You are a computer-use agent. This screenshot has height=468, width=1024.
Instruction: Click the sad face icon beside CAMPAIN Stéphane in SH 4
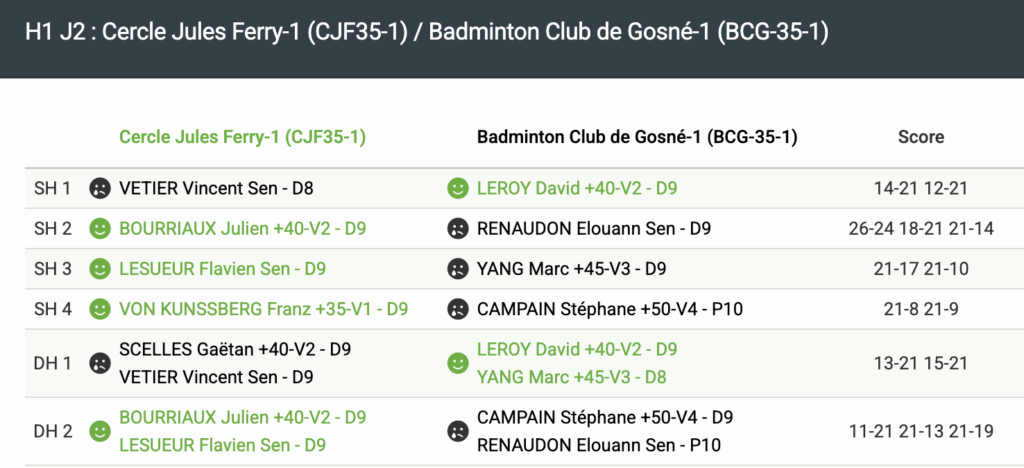pos(457,309)
